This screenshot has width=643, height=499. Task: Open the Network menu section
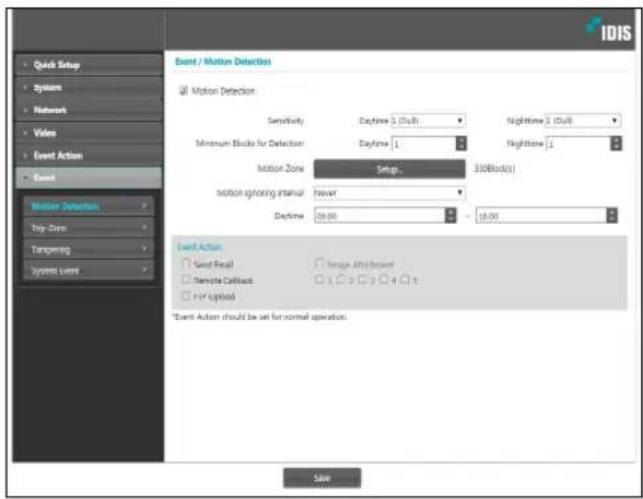click(89, 110)
